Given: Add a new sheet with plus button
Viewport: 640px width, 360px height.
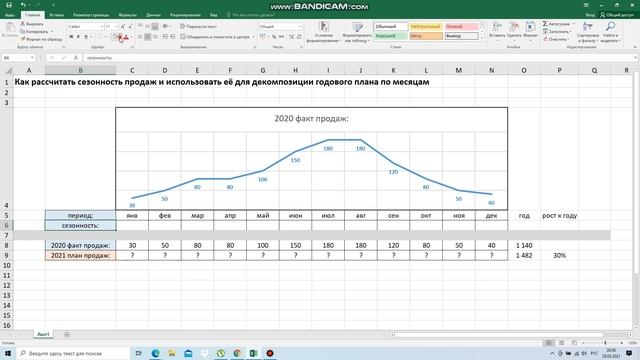Looking at the screenshot, I should click(x=67, y=335).
